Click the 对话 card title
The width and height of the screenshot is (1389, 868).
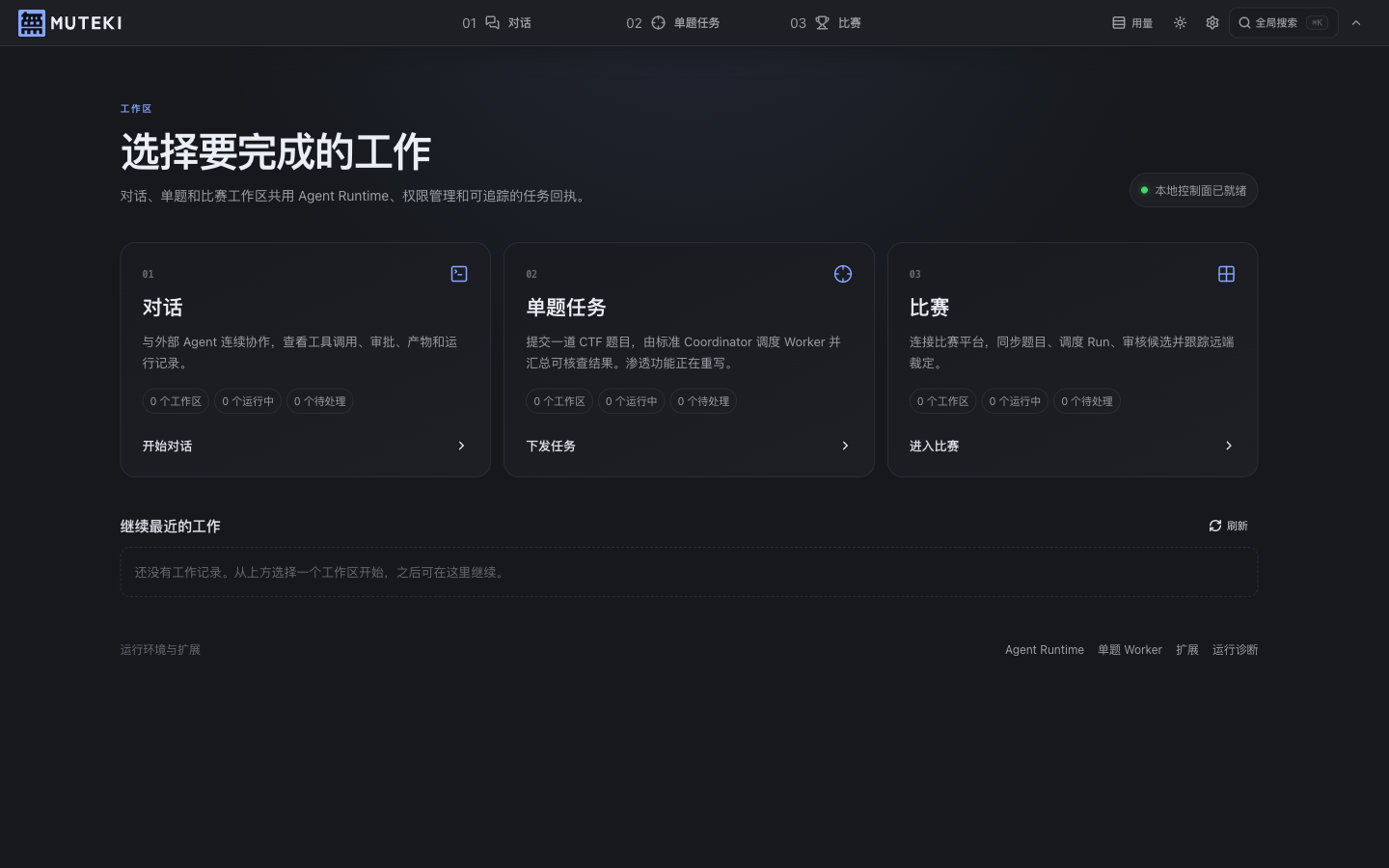pyautogui.click(x=163, y=308)
